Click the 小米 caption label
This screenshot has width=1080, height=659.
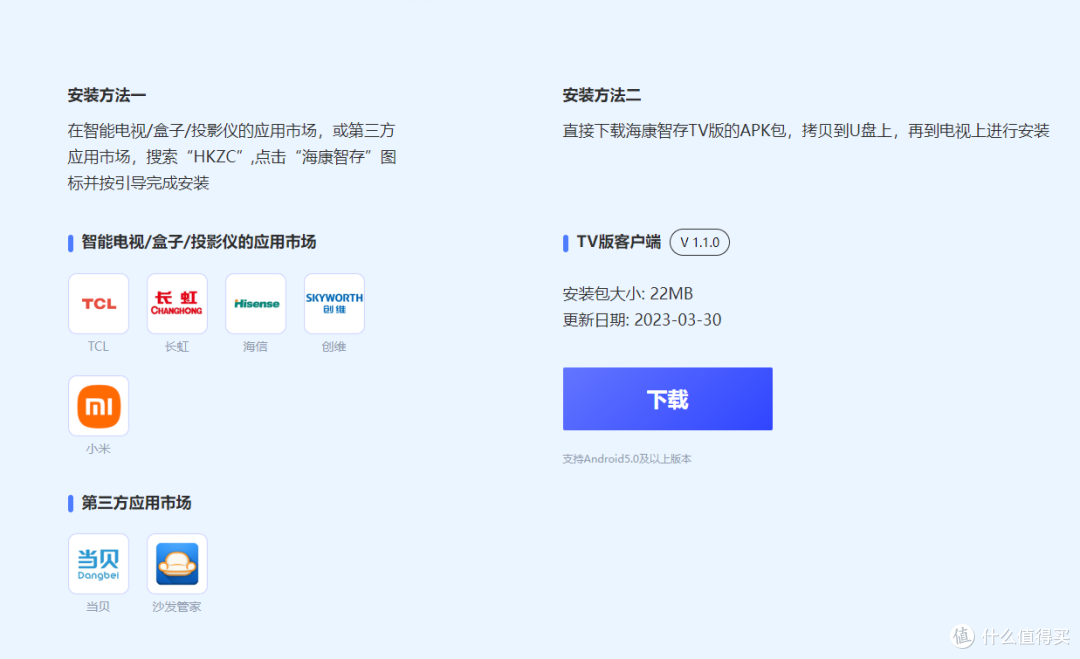coord(98,448)
